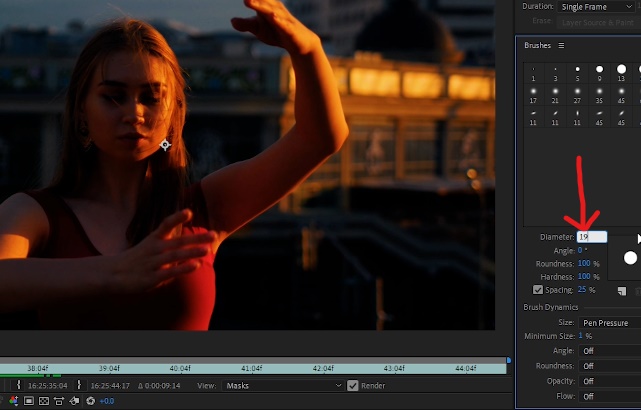641x410 pixels.
Task: Toggle mask and shape path visibility icon
Action: [x=59, y=401]
